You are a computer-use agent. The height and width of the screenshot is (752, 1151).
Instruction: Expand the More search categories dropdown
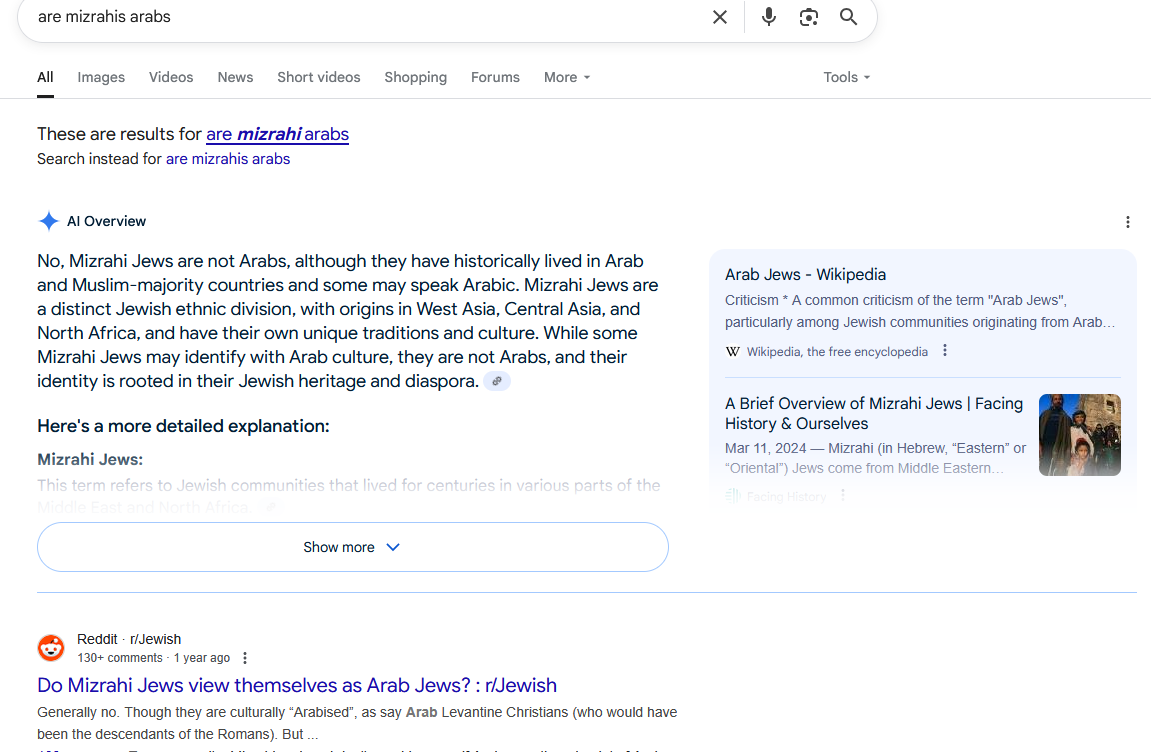567,77
